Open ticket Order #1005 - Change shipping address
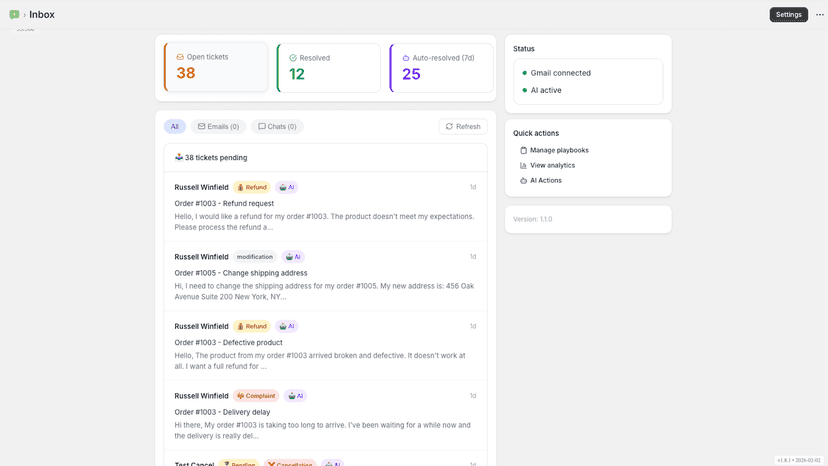This screenshot has height=466, width=828. 325,276
